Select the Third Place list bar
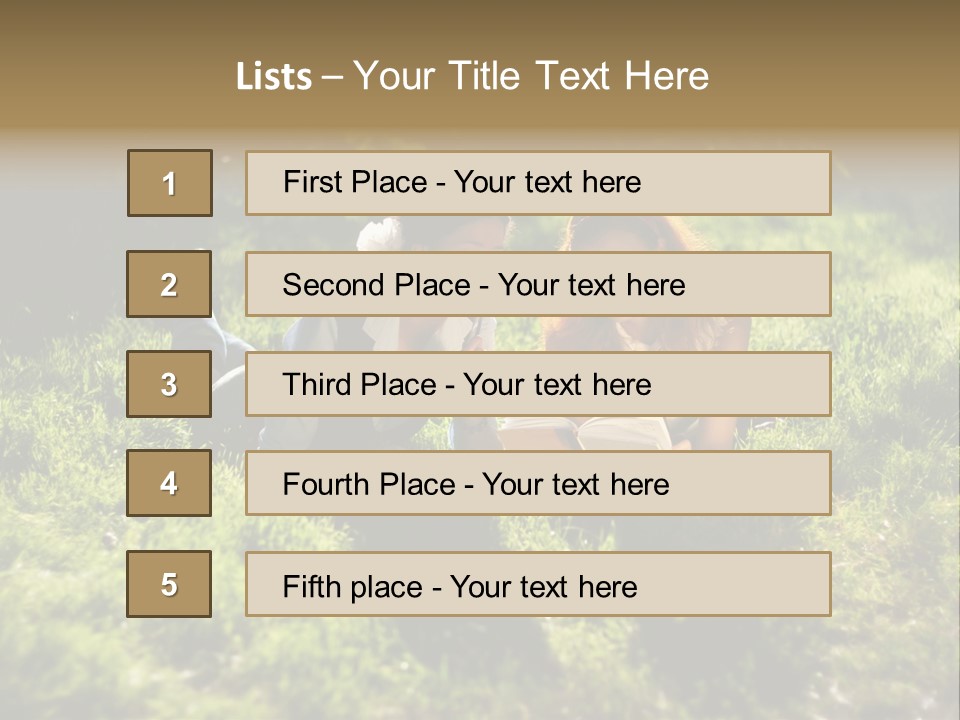This screenshot has height=720, width=960. point(538,384)
